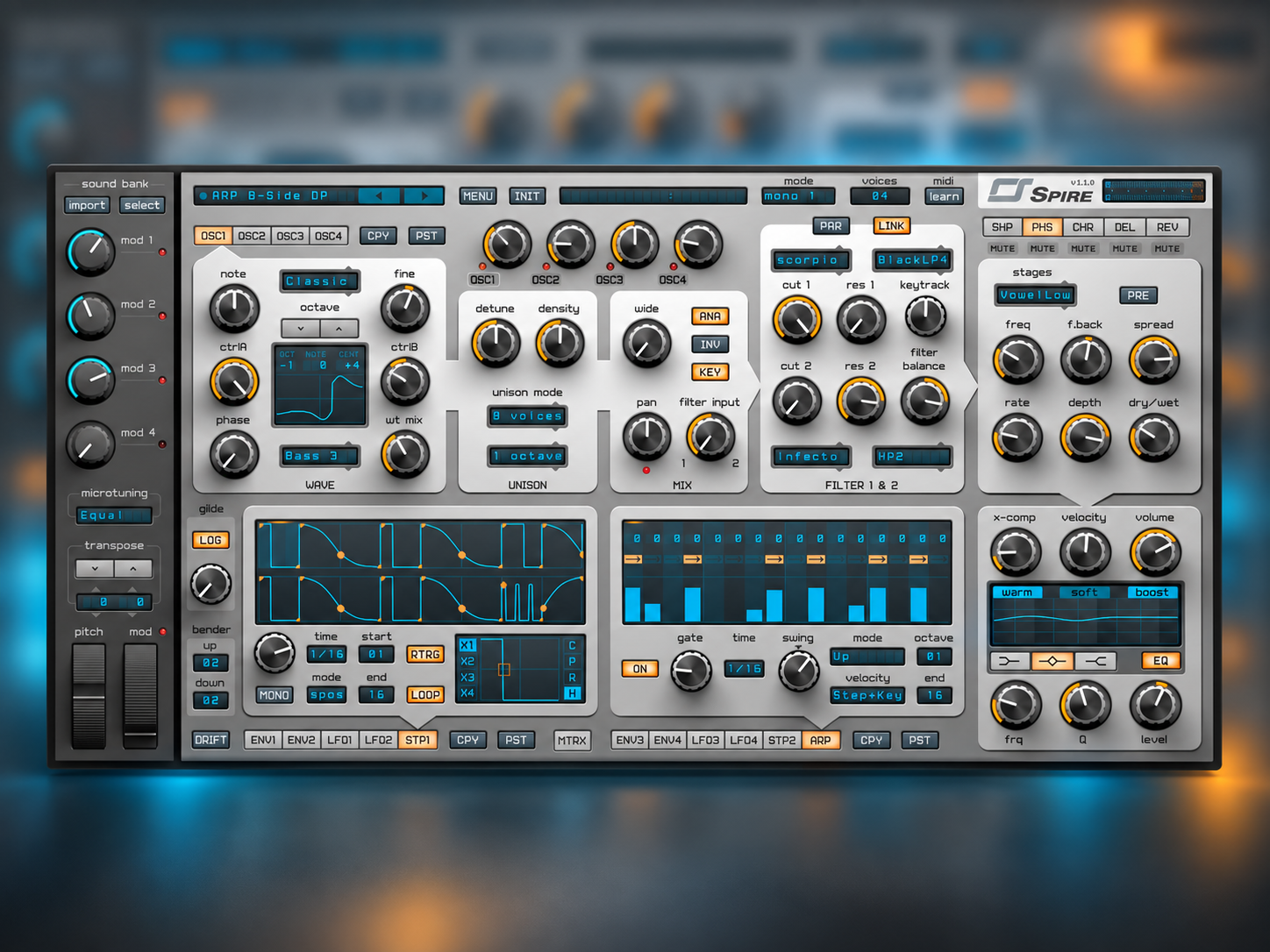This screenshot has width=1270, height=952.
Task: Click the mod 4 knob
Action: 90,444
